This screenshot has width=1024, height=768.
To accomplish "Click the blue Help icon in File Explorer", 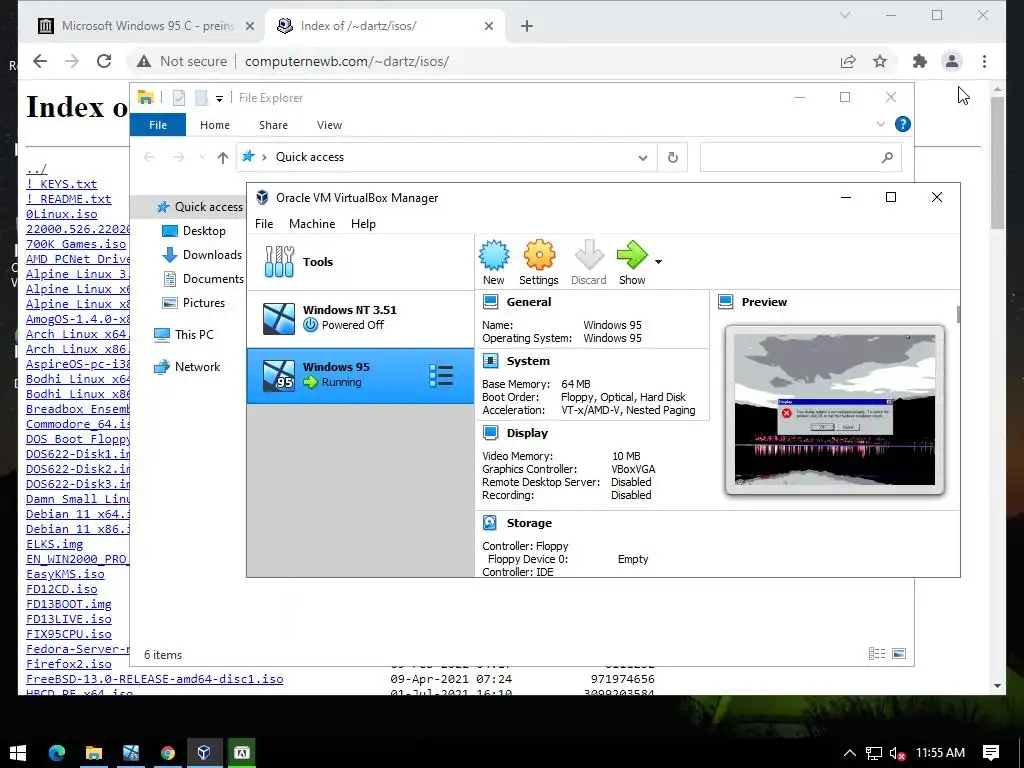I will tap(903, 124).
